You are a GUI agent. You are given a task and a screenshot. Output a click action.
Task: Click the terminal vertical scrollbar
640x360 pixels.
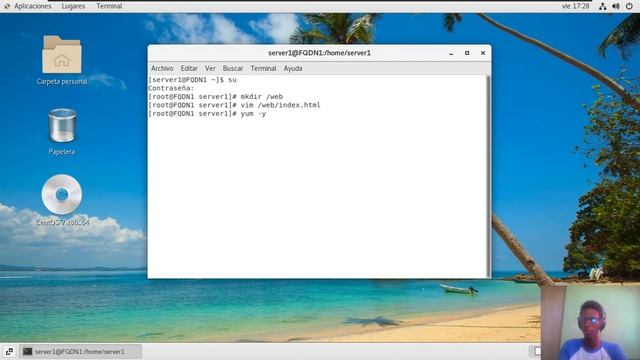(489, 176)
